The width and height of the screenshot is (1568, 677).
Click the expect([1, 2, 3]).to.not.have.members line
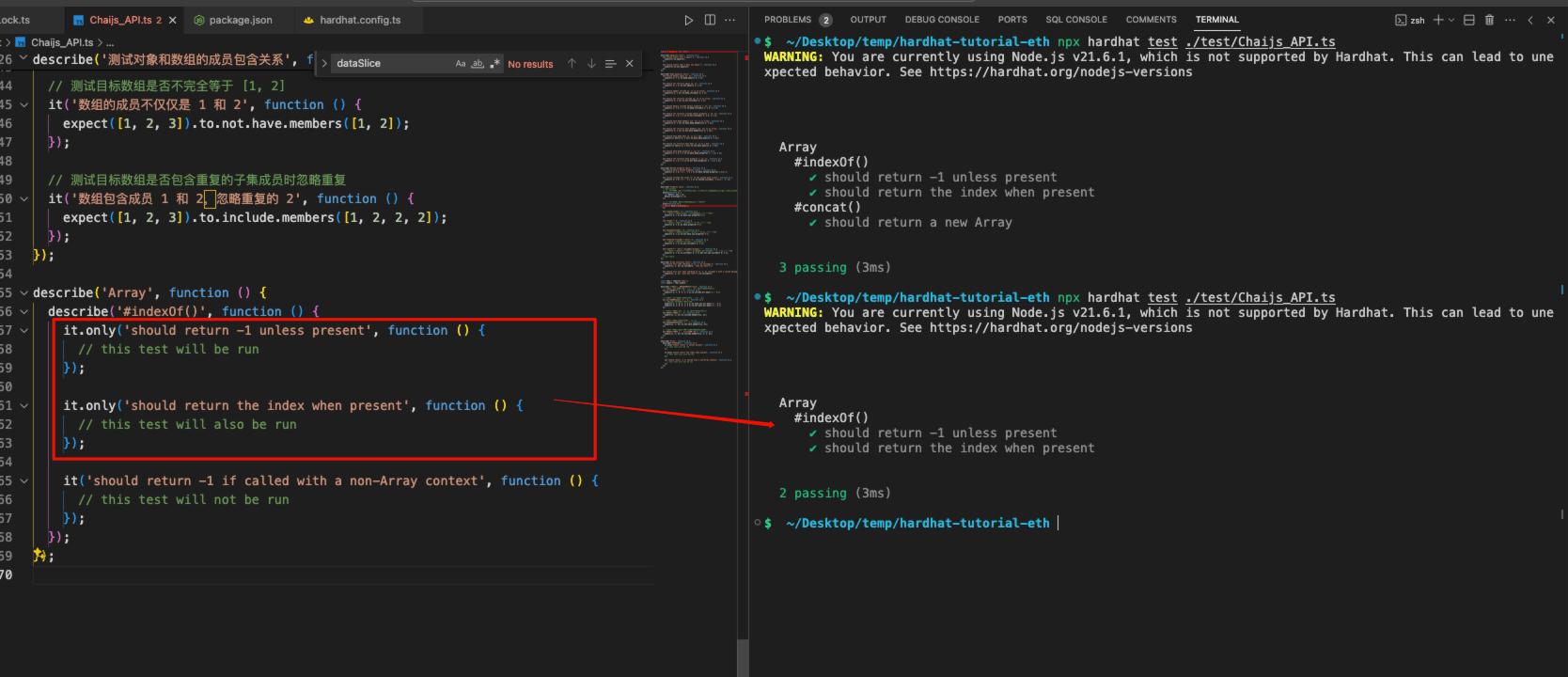[x=236, y=123]
